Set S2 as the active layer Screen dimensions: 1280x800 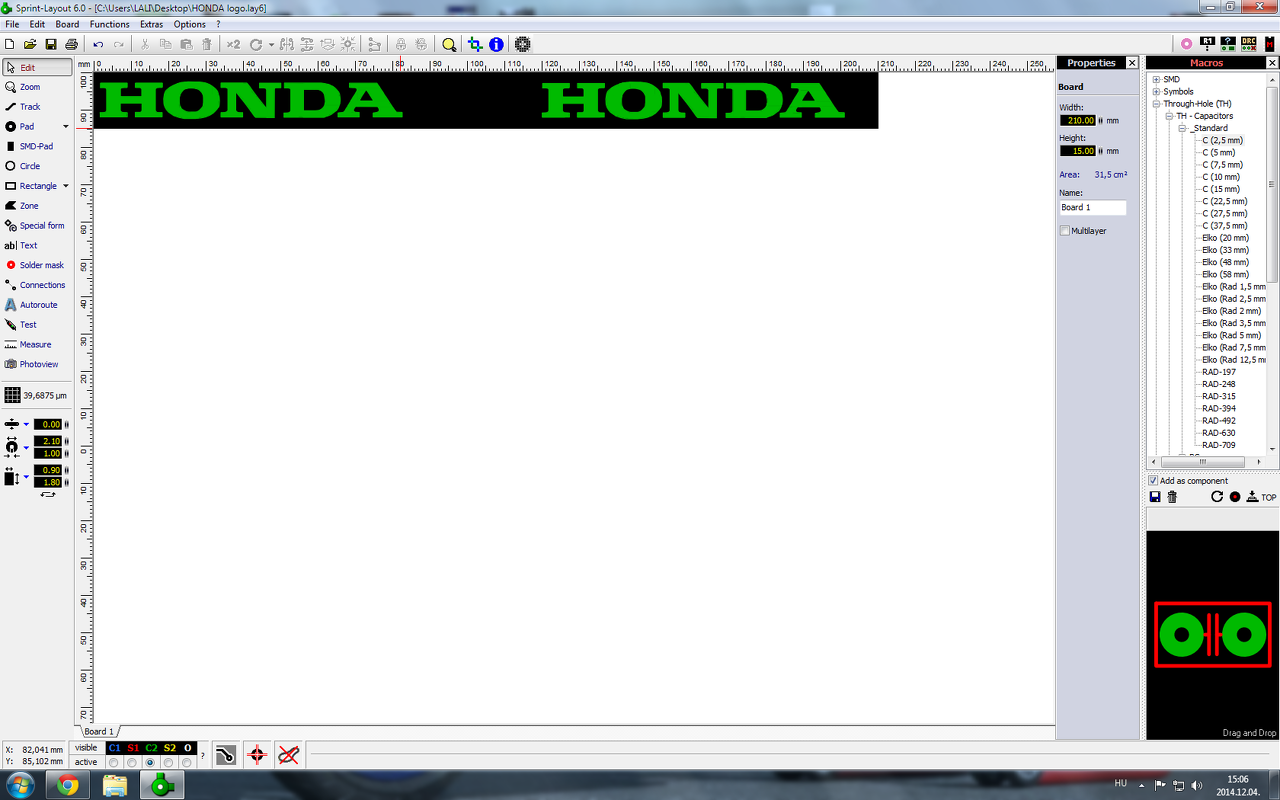169,763
